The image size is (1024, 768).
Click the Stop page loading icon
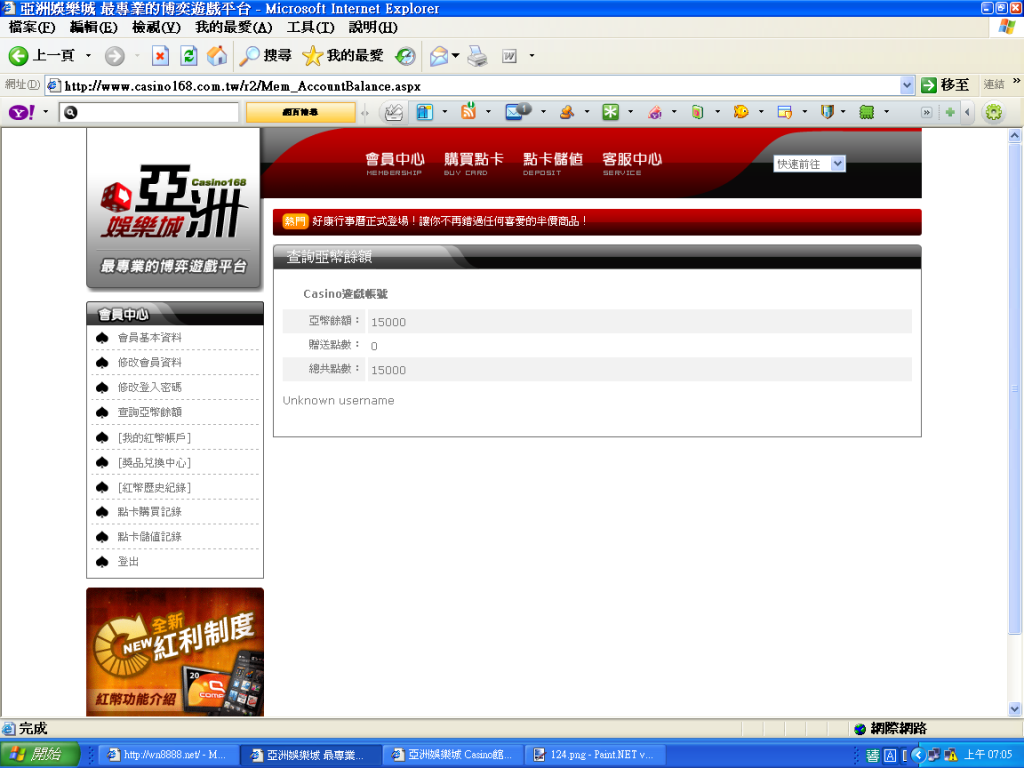160,56
